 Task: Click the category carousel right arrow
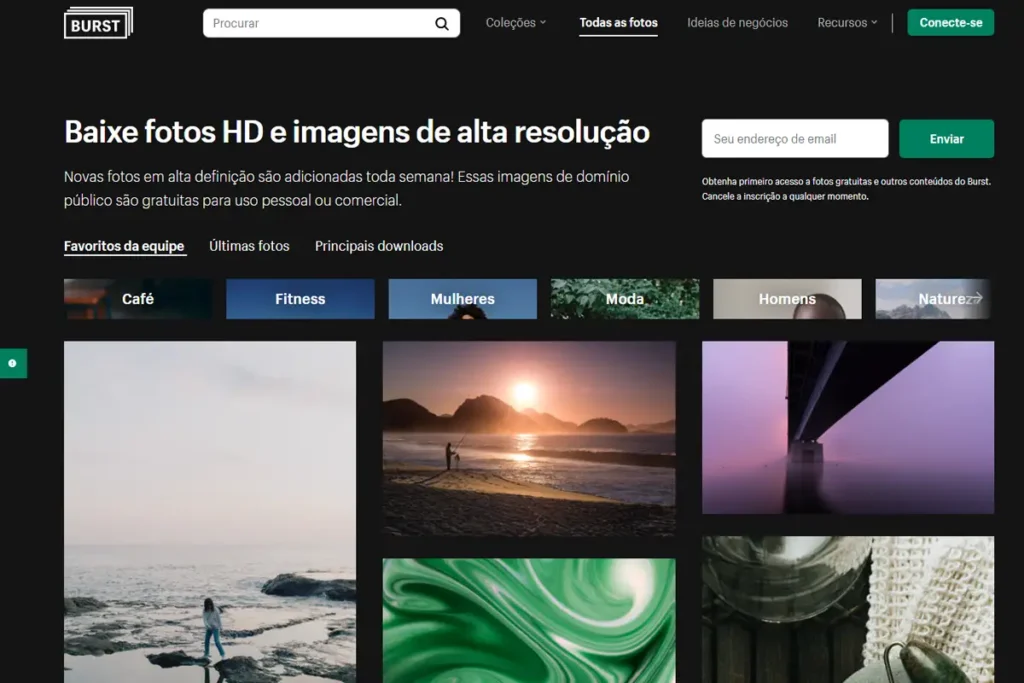click(x=974, y=298)
